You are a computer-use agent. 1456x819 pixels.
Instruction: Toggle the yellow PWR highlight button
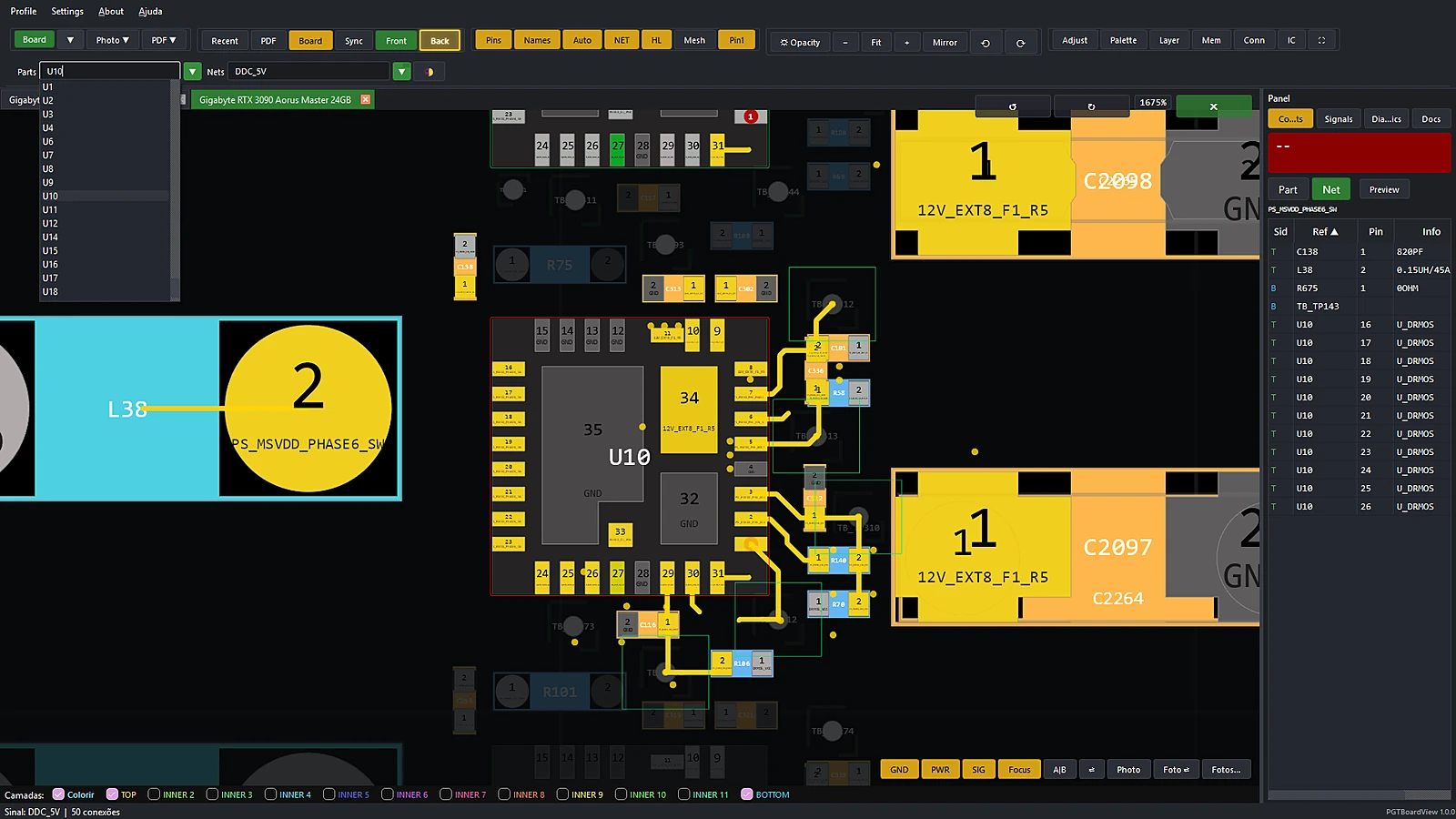940,770
